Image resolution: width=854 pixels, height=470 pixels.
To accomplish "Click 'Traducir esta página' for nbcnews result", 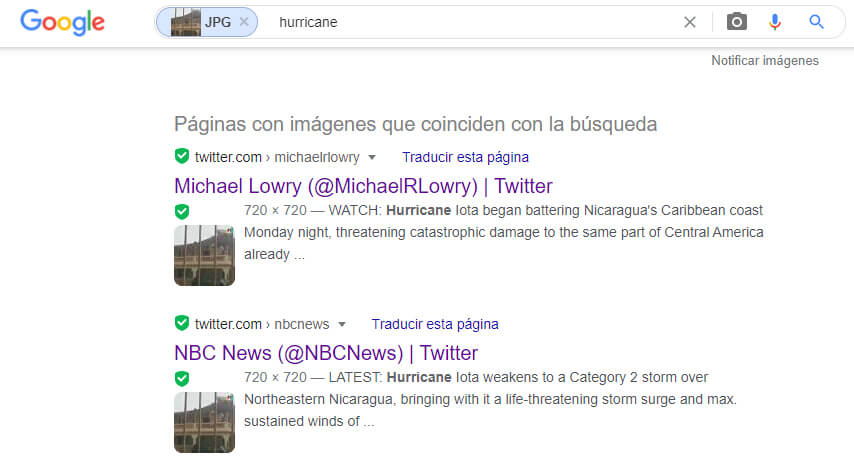I will [x=435, y=325].
